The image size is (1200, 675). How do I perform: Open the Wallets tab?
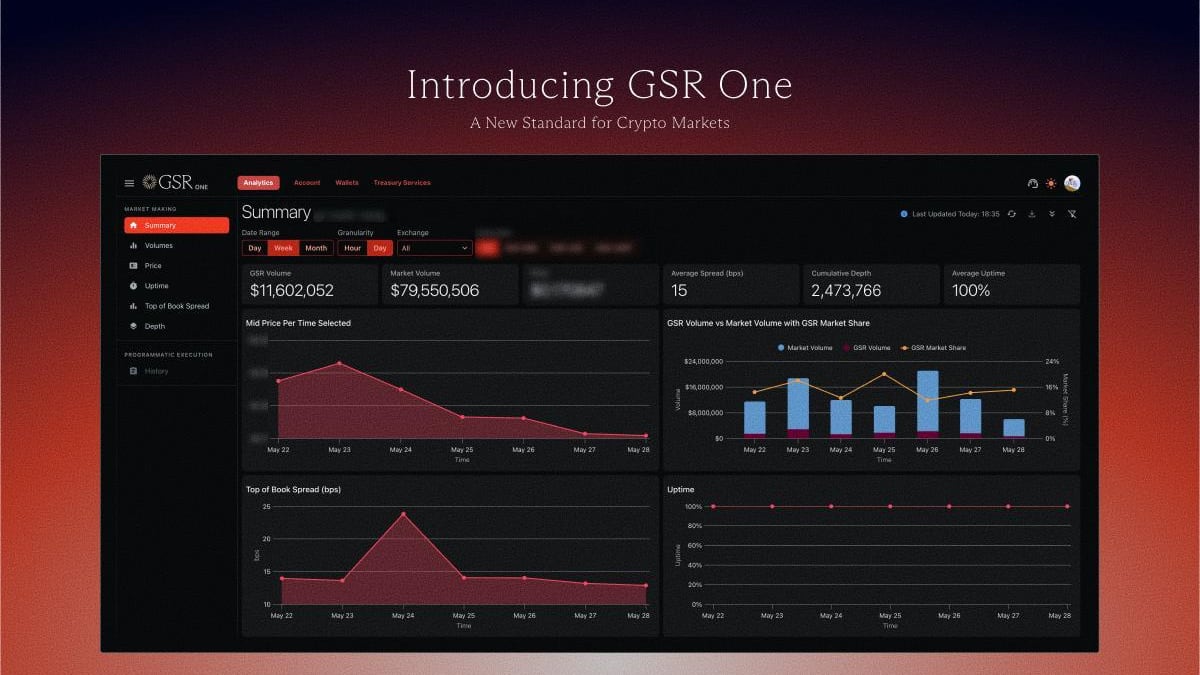pos(347,182)
